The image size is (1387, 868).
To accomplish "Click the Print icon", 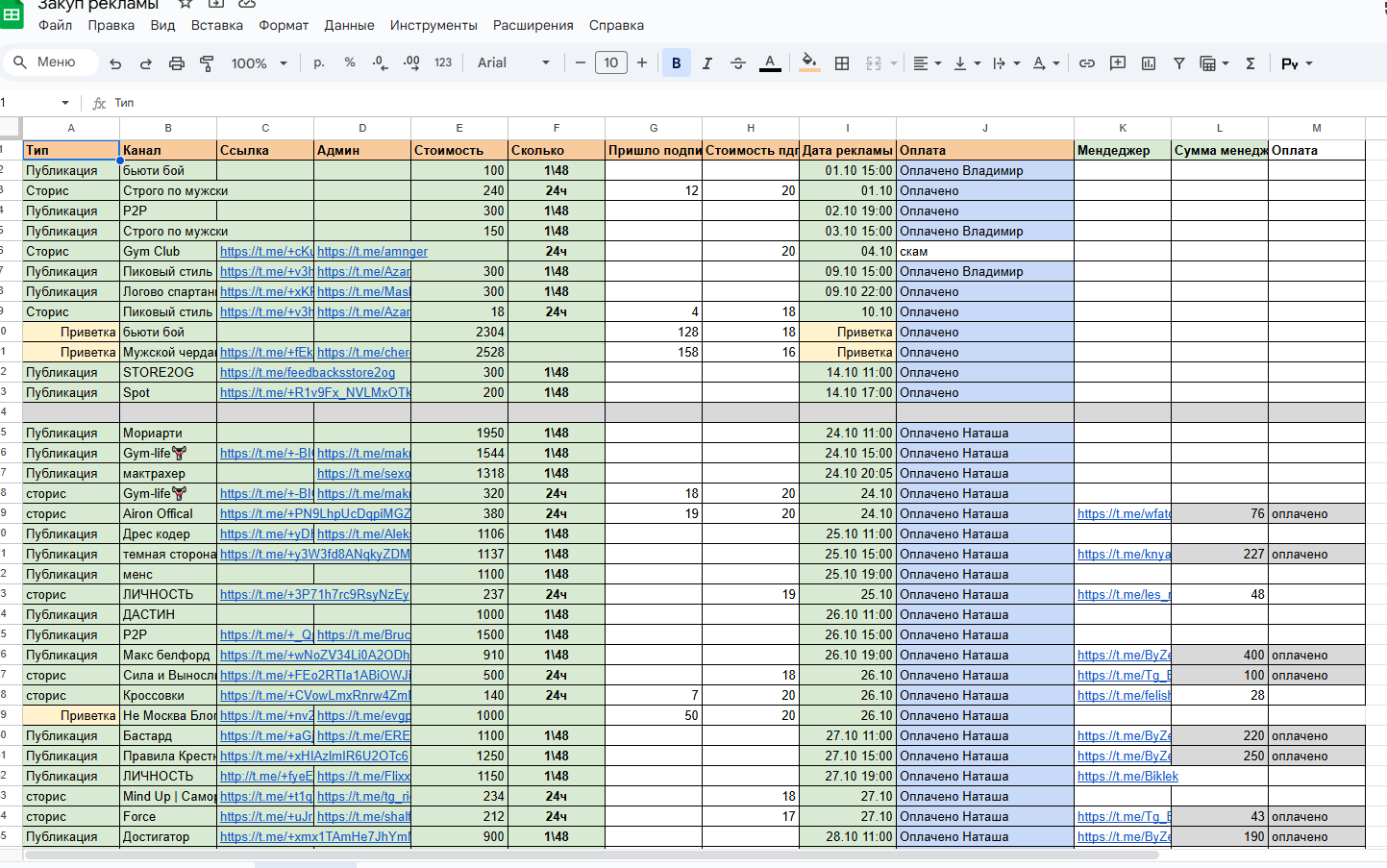I will [177, 63].
